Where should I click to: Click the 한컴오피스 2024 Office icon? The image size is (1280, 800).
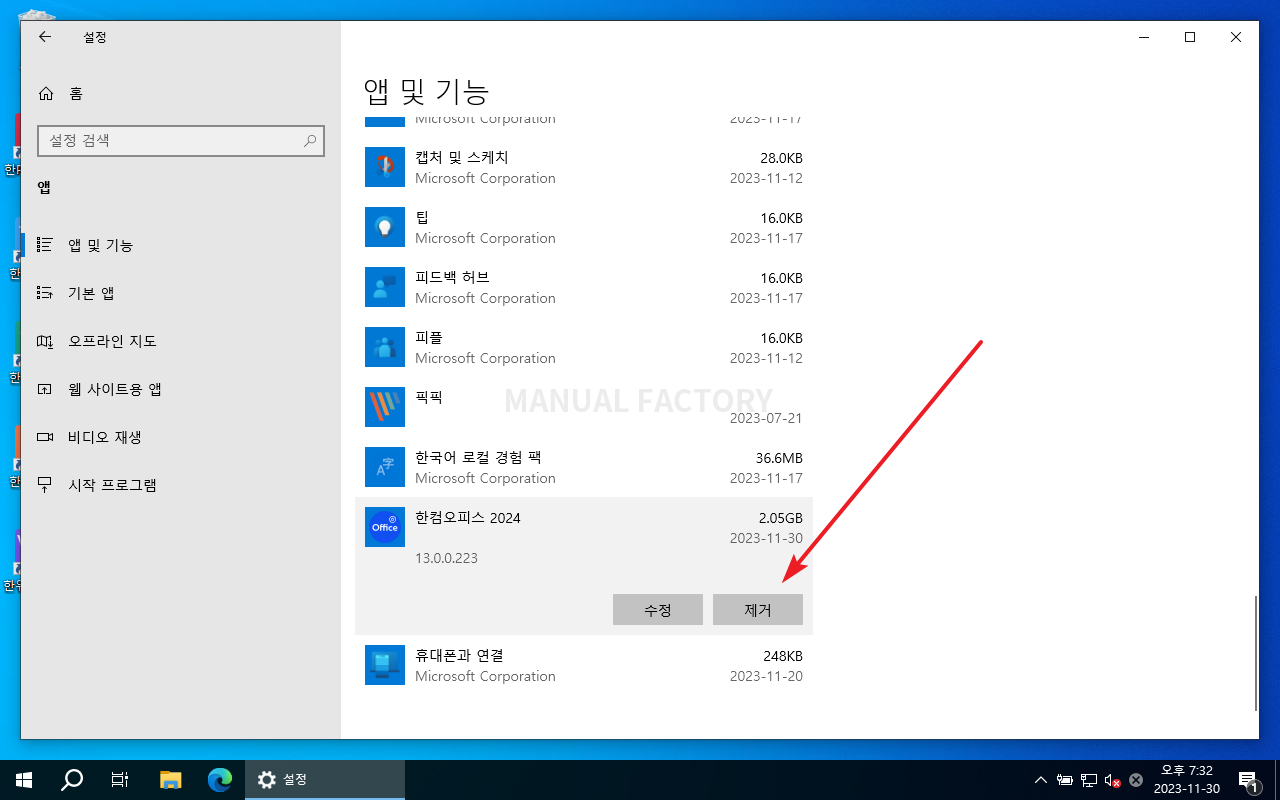coord(385,527)
